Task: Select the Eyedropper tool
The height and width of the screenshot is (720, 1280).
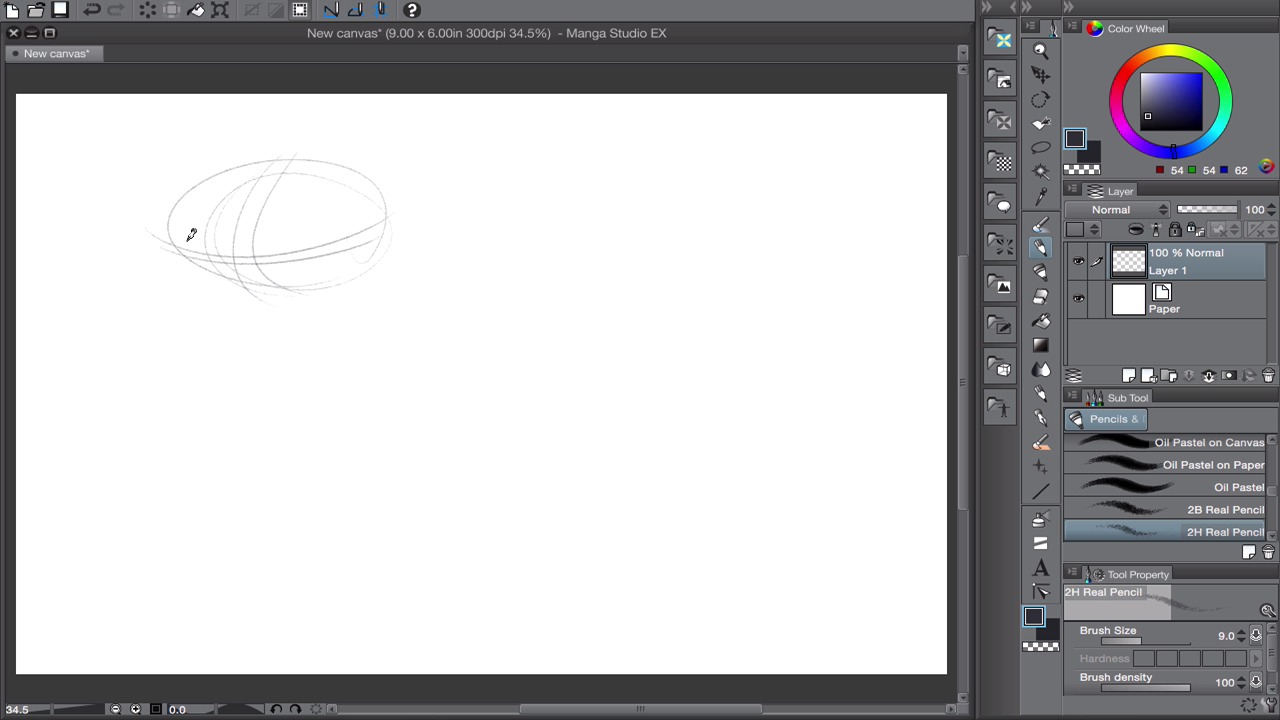Action: [x=1041, y=197]
